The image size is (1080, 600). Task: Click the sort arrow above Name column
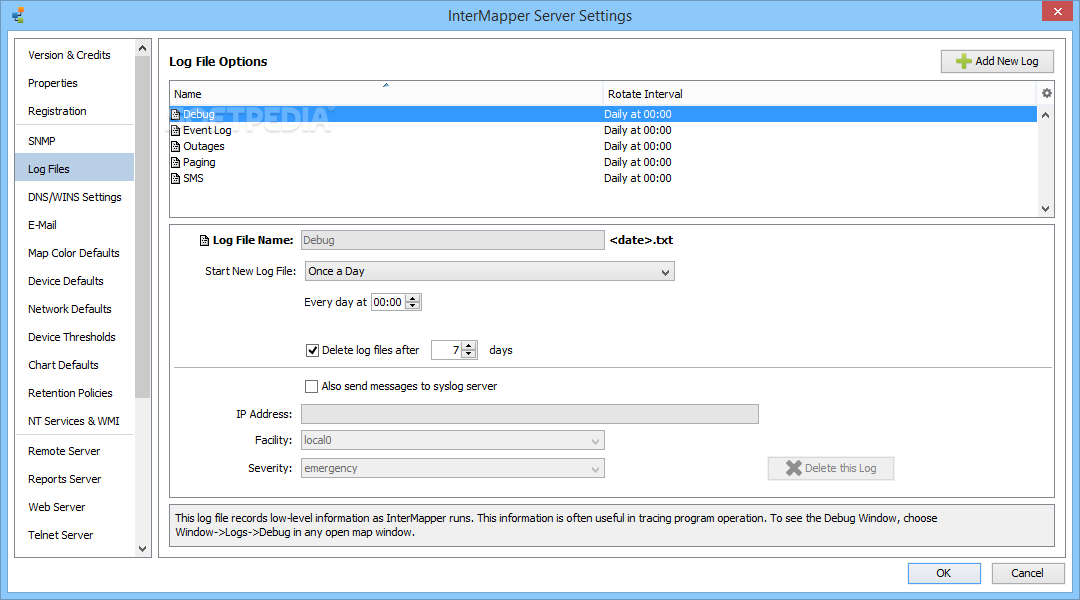[386, 85]
